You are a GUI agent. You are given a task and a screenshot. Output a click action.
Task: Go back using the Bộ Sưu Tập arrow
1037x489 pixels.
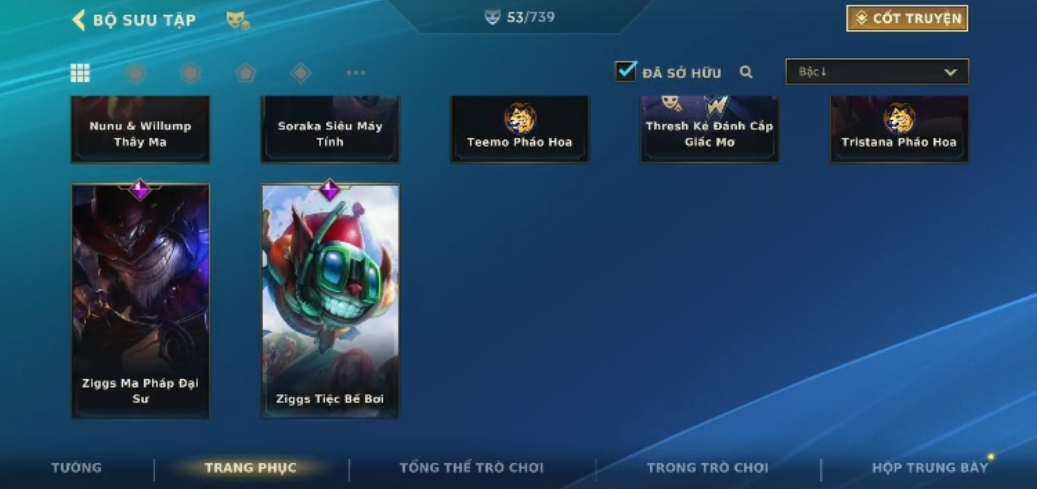point(79,20)
